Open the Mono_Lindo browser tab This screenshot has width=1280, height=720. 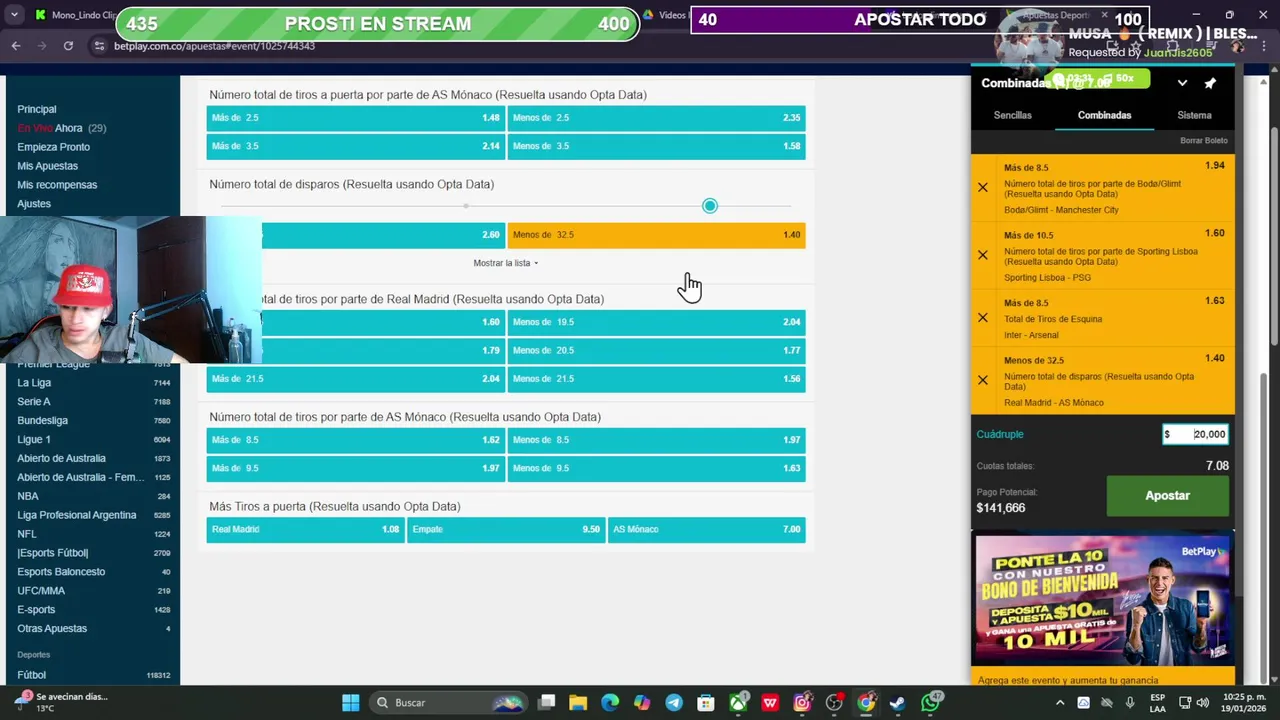point(75,15)
